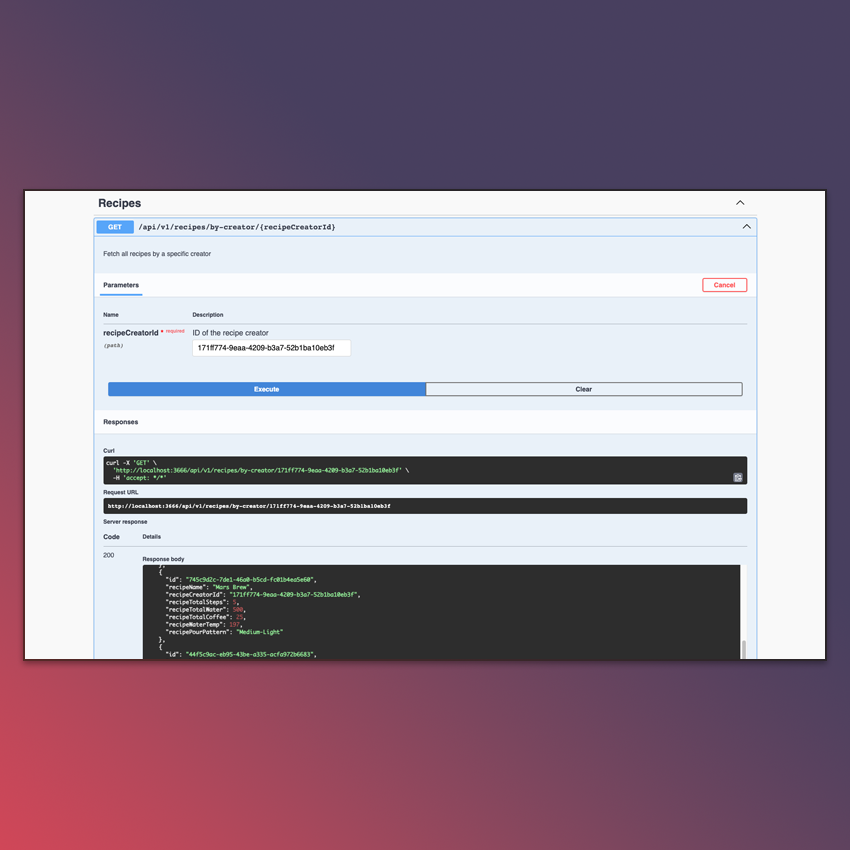850x850 pixels.
Task: Click the "Mars Brew" recipe name value
Action: [233, 587]
